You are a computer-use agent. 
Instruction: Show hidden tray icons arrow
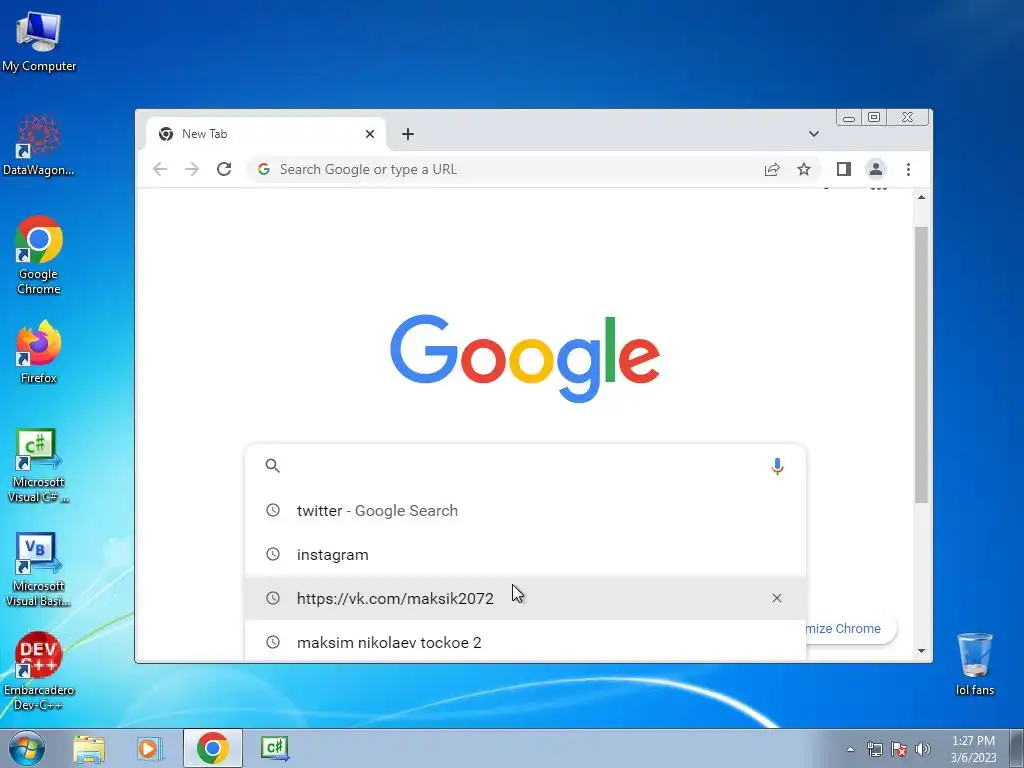point(850,749)
